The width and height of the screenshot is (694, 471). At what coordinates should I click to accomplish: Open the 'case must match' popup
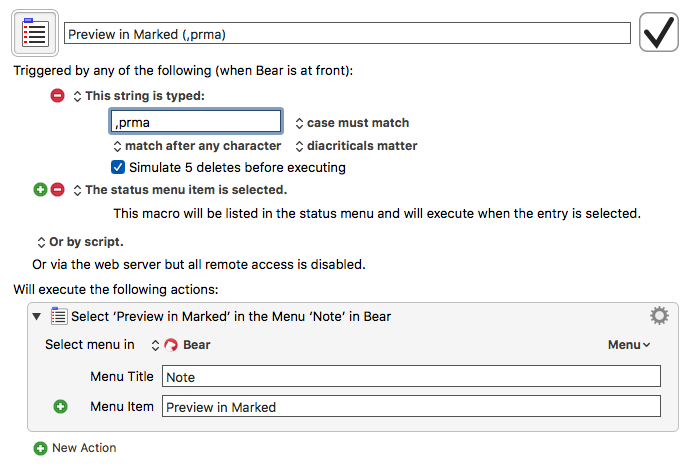click(352, 123)
